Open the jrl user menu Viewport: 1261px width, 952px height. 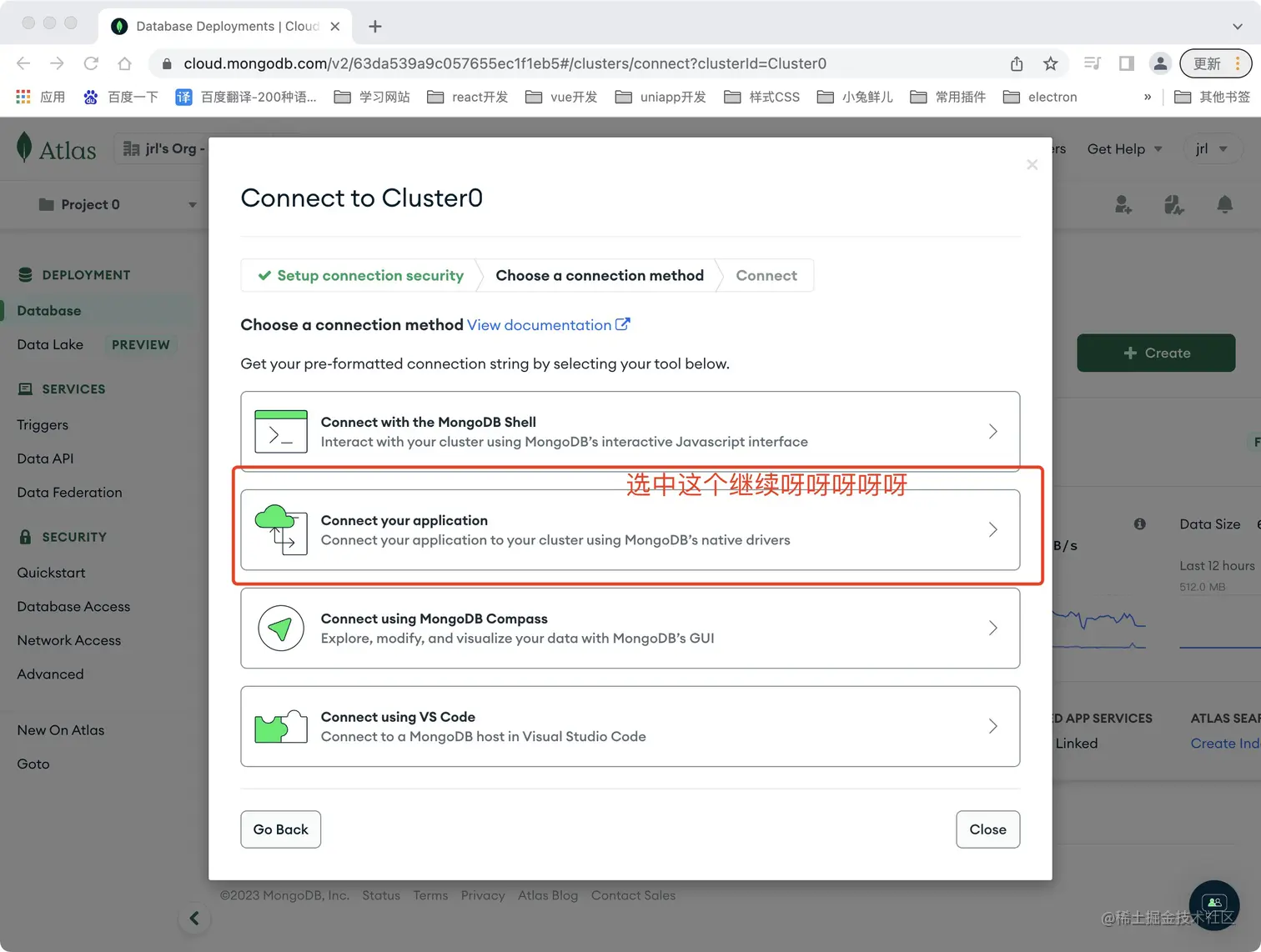1212,149
